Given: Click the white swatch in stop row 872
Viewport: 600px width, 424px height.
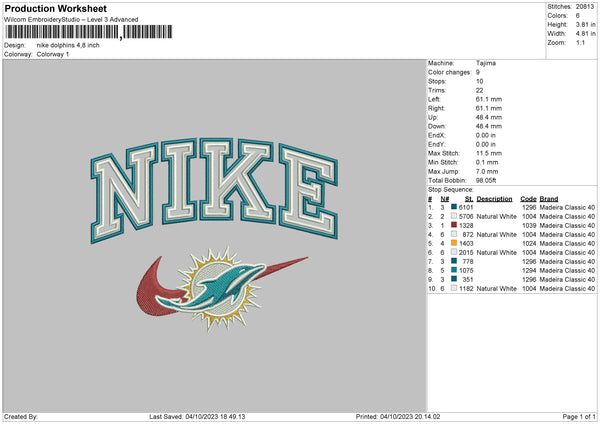Looking at the screenshot, I should (454, 234).
